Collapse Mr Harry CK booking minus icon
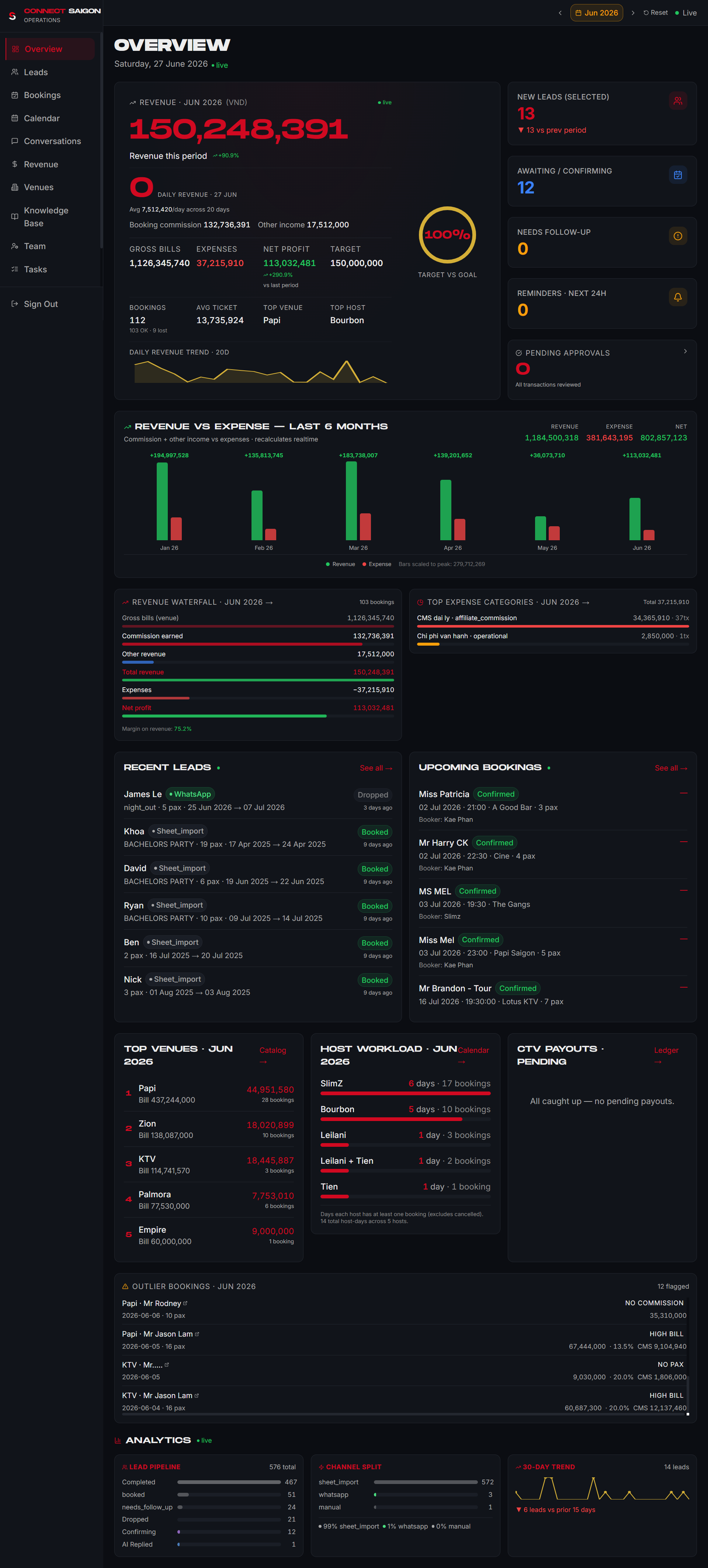Screen dimensions: 708x1568 684,842
